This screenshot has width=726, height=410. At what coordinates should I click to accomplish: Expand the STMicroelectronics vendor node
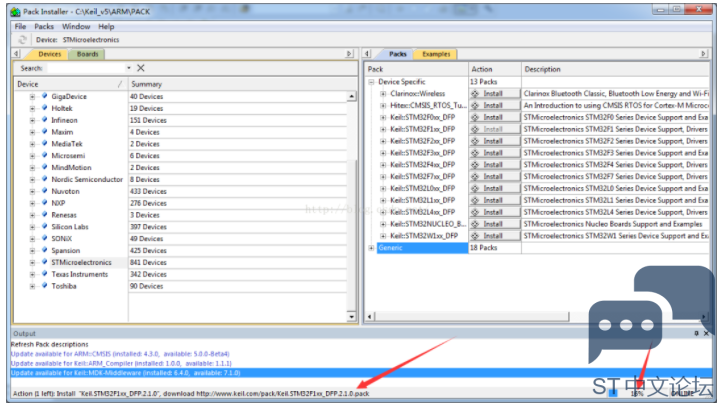pyautogui.click(x=32, y=263)
